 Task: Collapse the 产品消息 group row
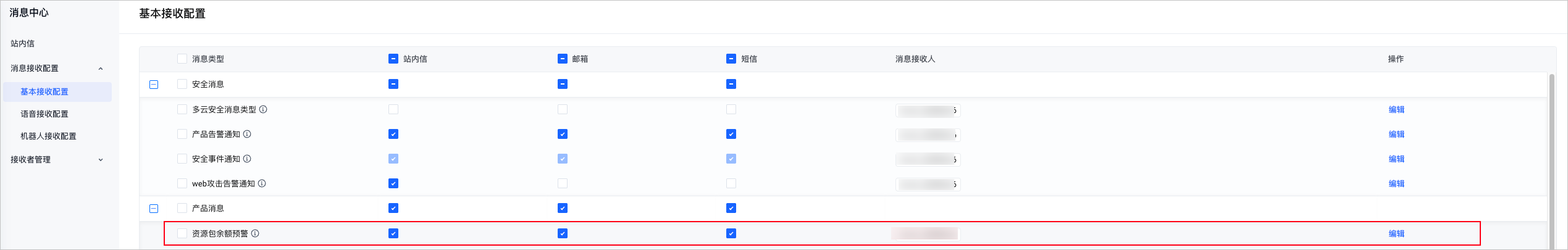pyautogui.click(x=154, y=209)
